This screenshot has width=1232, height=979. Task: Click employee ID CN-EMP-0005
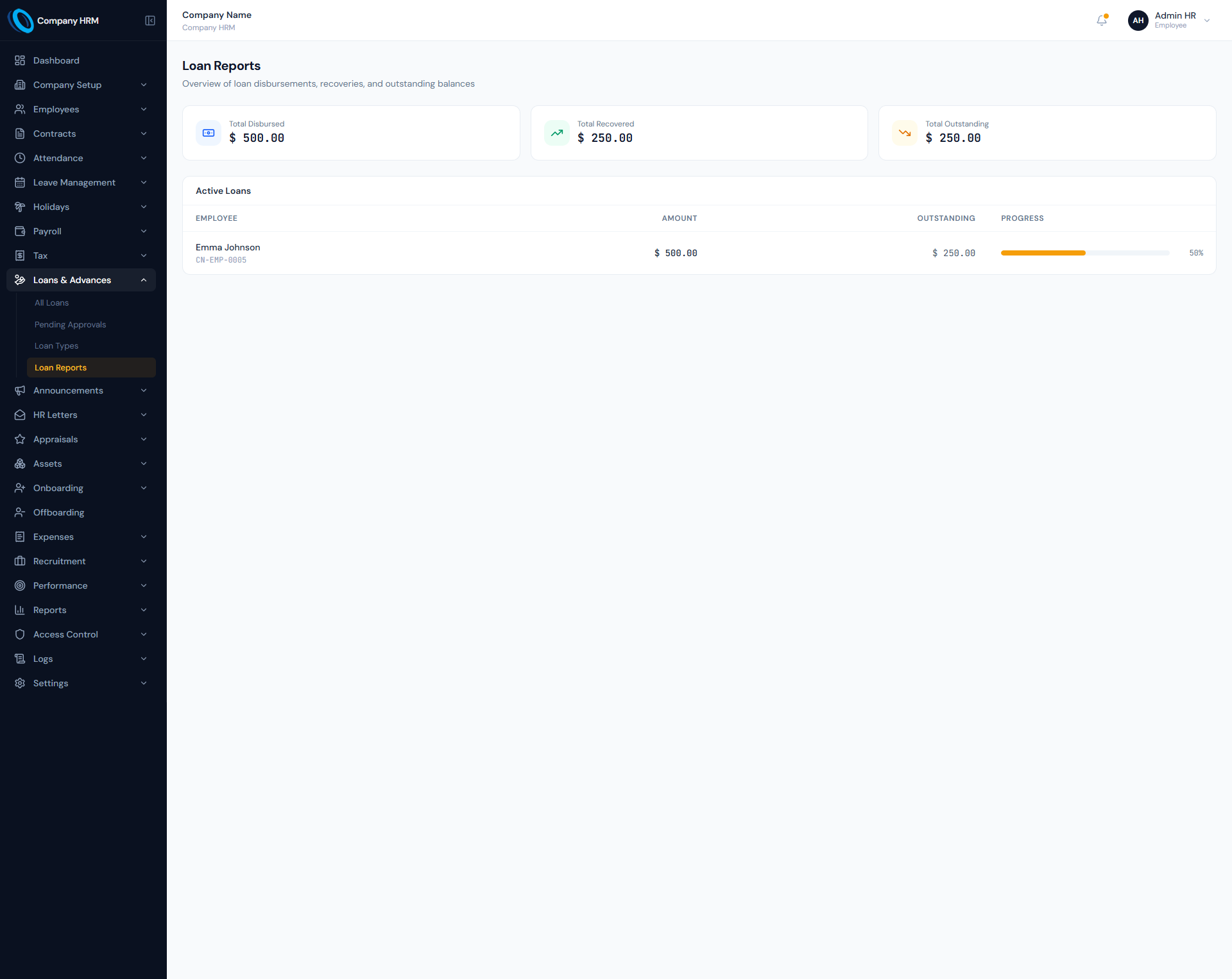tap(221, 260)
